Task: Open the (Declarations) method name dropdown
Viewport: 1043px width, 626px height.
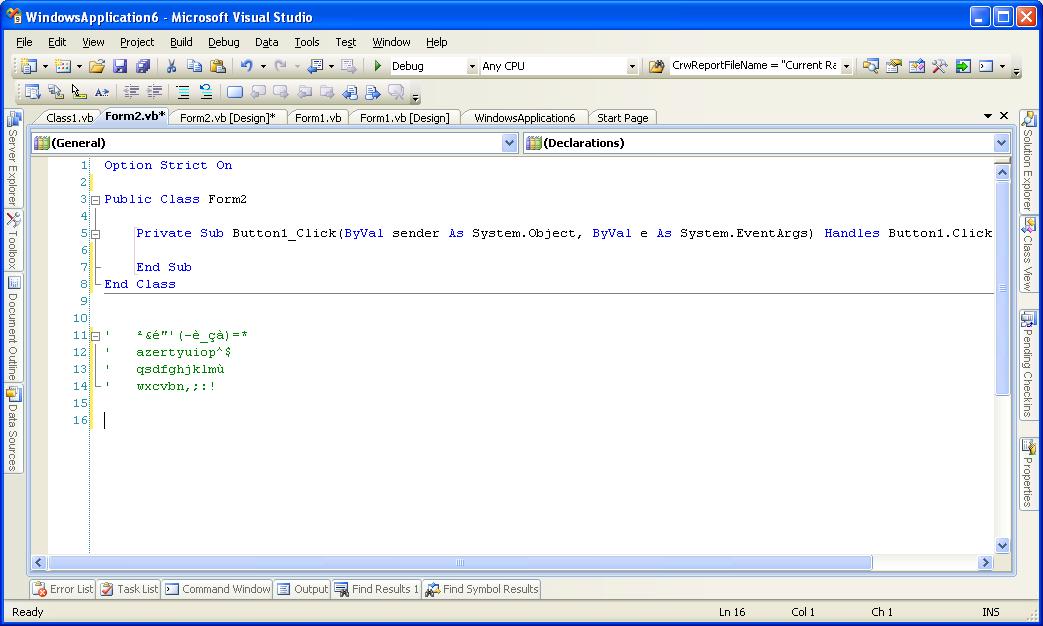Action: [x=1002, y=143]
